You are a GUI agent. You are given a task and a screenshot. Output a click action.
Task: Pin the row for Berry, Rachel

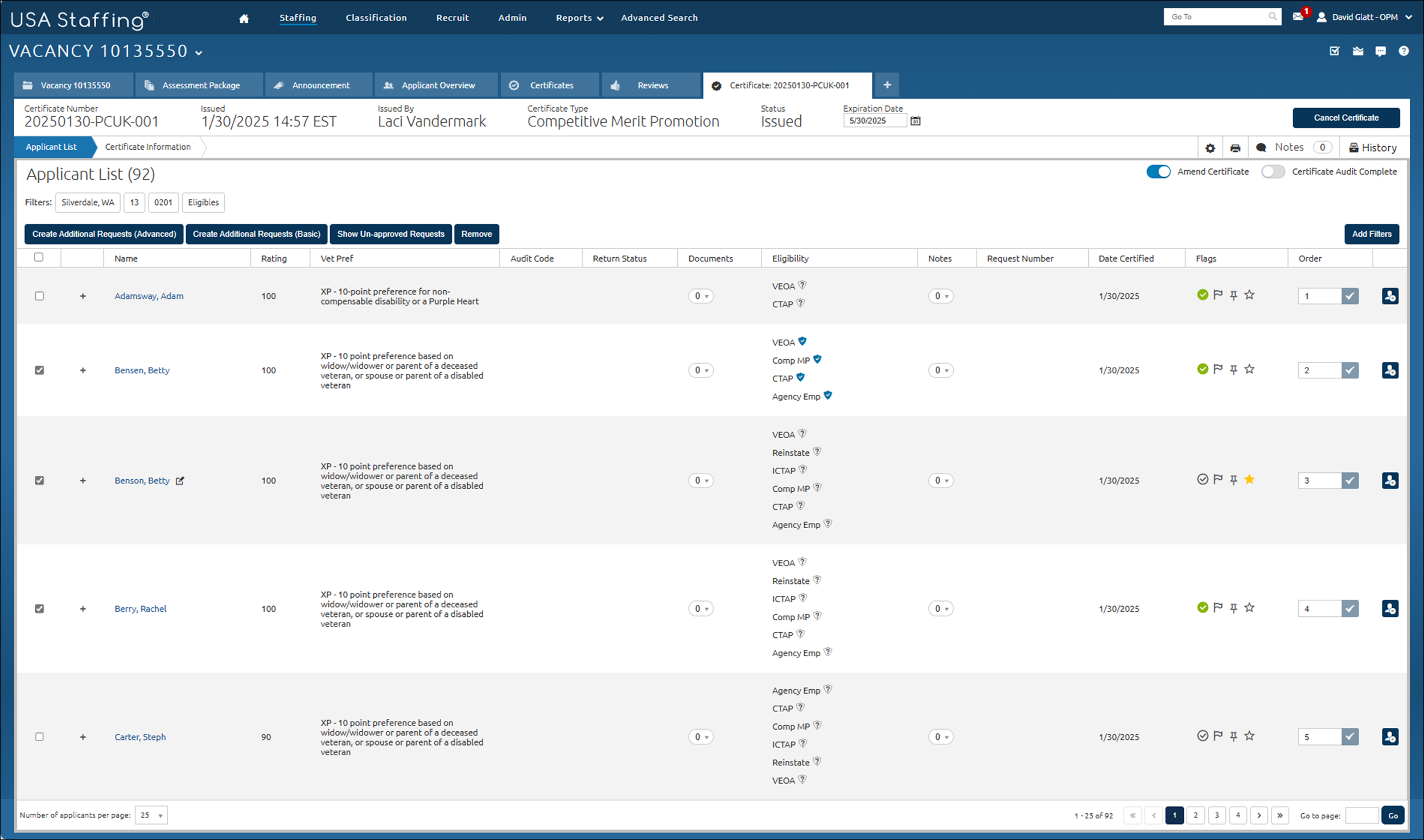coord(1233,608)
